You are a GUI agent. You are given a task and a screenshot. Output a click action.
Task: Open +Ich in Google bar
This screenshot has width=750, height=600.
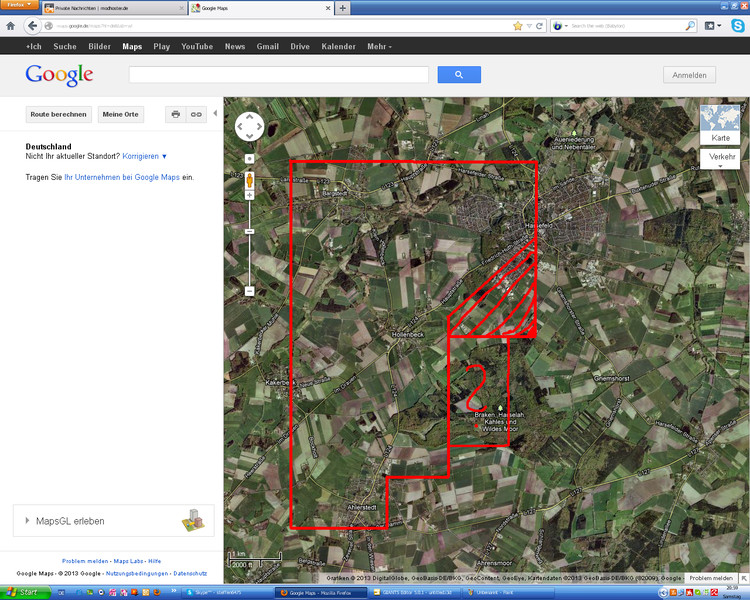click(x=33, y=46)
